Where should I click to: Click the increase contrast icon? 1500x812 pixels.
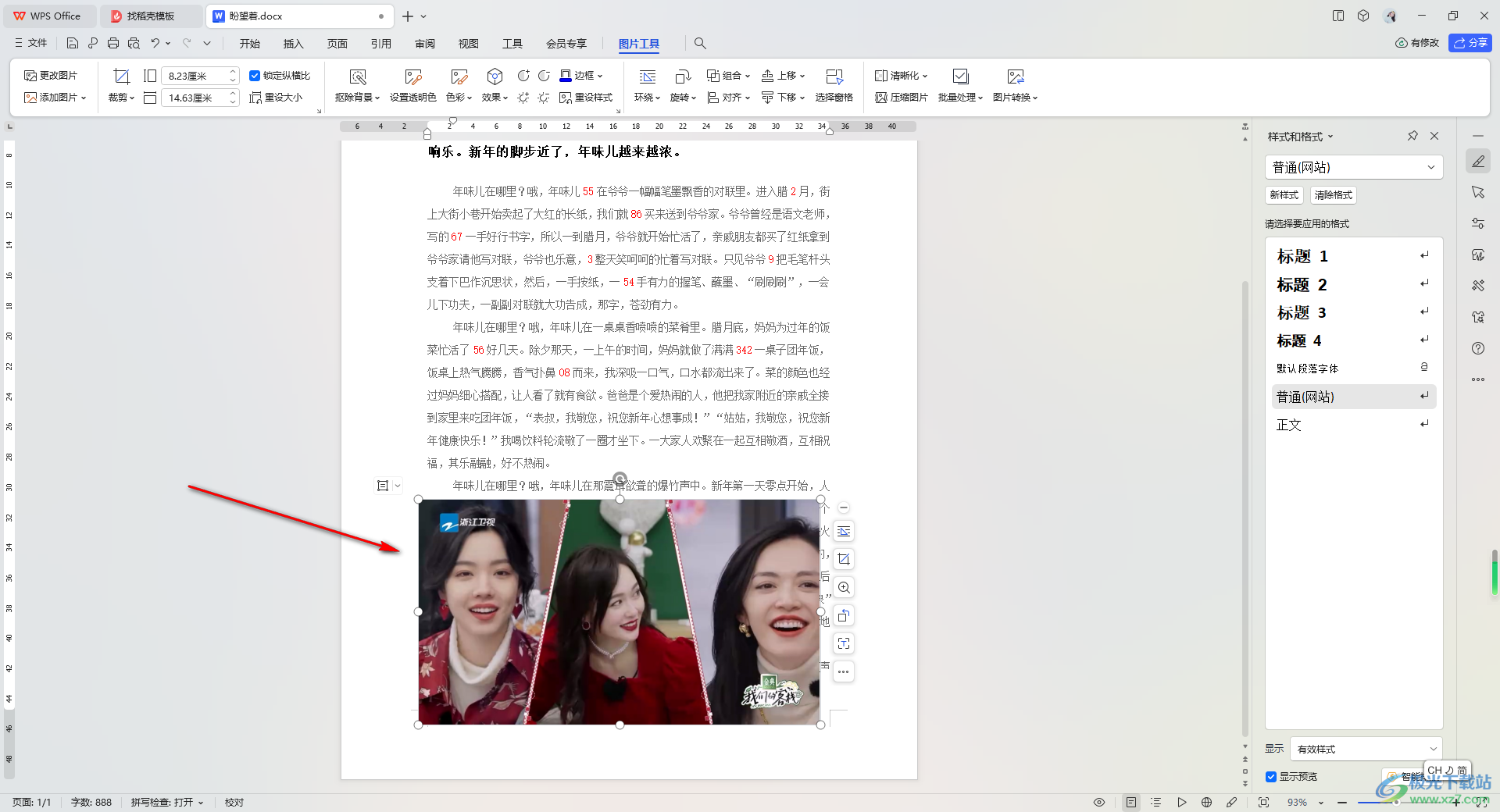coord(523,76)
